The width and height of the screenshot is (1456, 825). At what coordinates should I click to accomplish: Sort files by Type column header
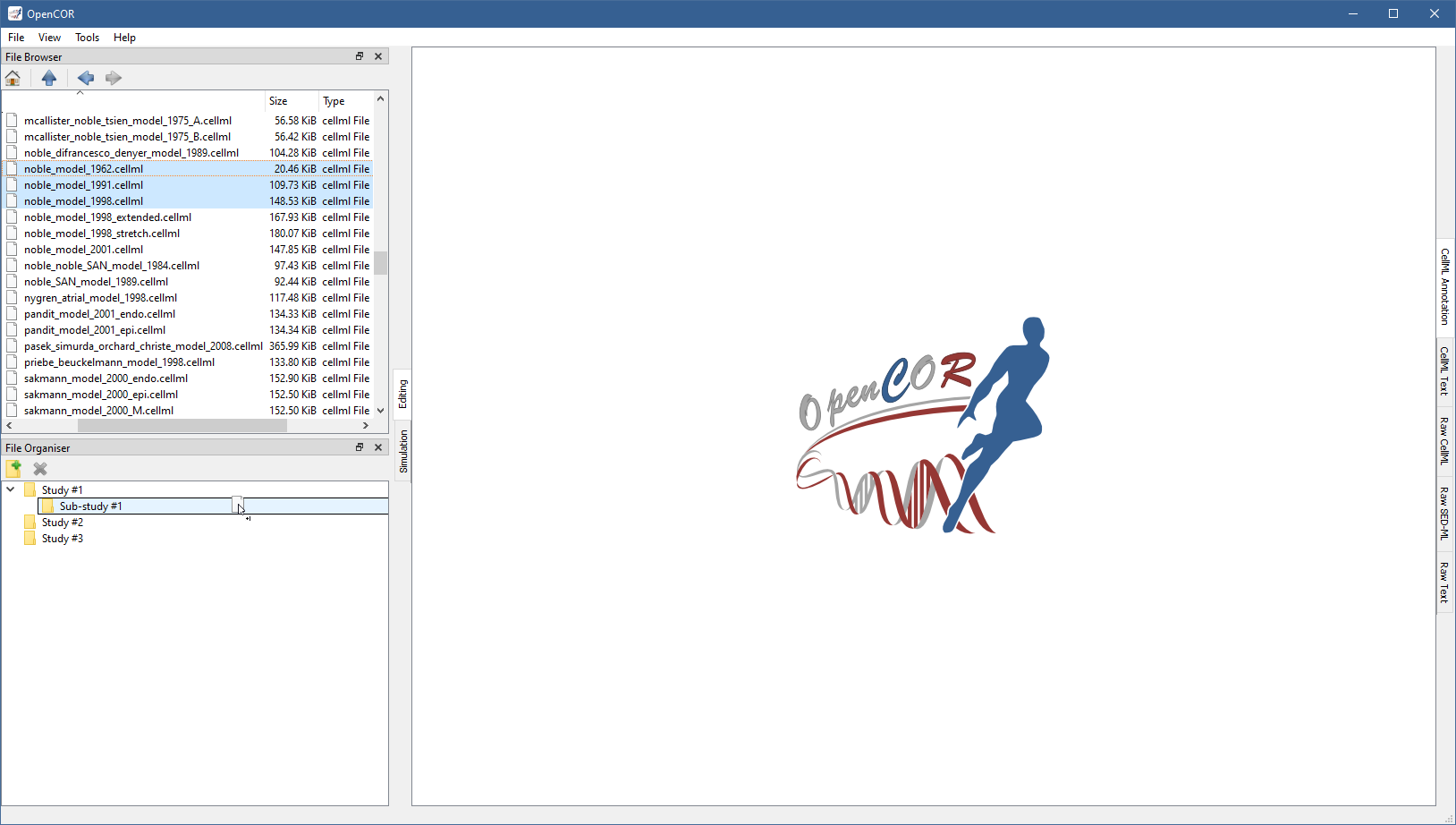tap(334, 101)
